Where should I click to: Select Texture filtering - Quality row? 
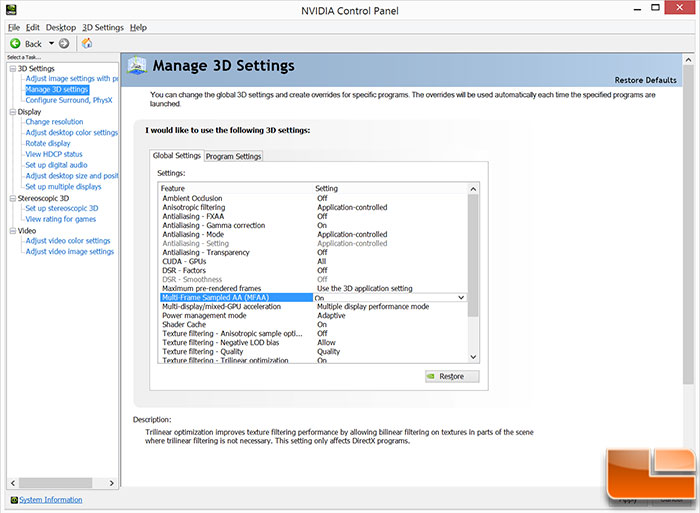(314, 352)
